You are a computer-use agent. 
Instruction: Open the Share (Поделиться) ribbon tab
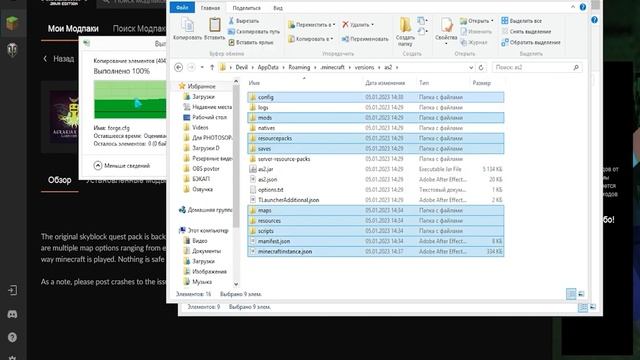247,8
